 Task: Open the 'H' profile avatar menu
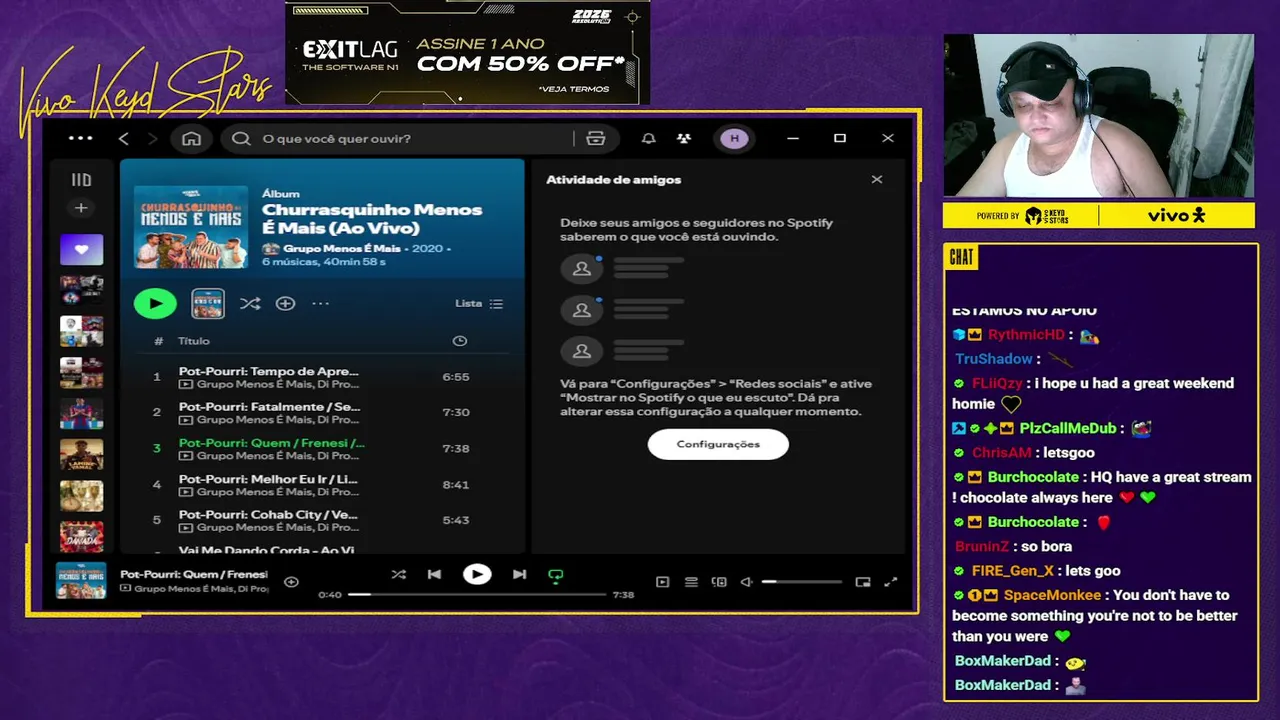pos(735,138)
